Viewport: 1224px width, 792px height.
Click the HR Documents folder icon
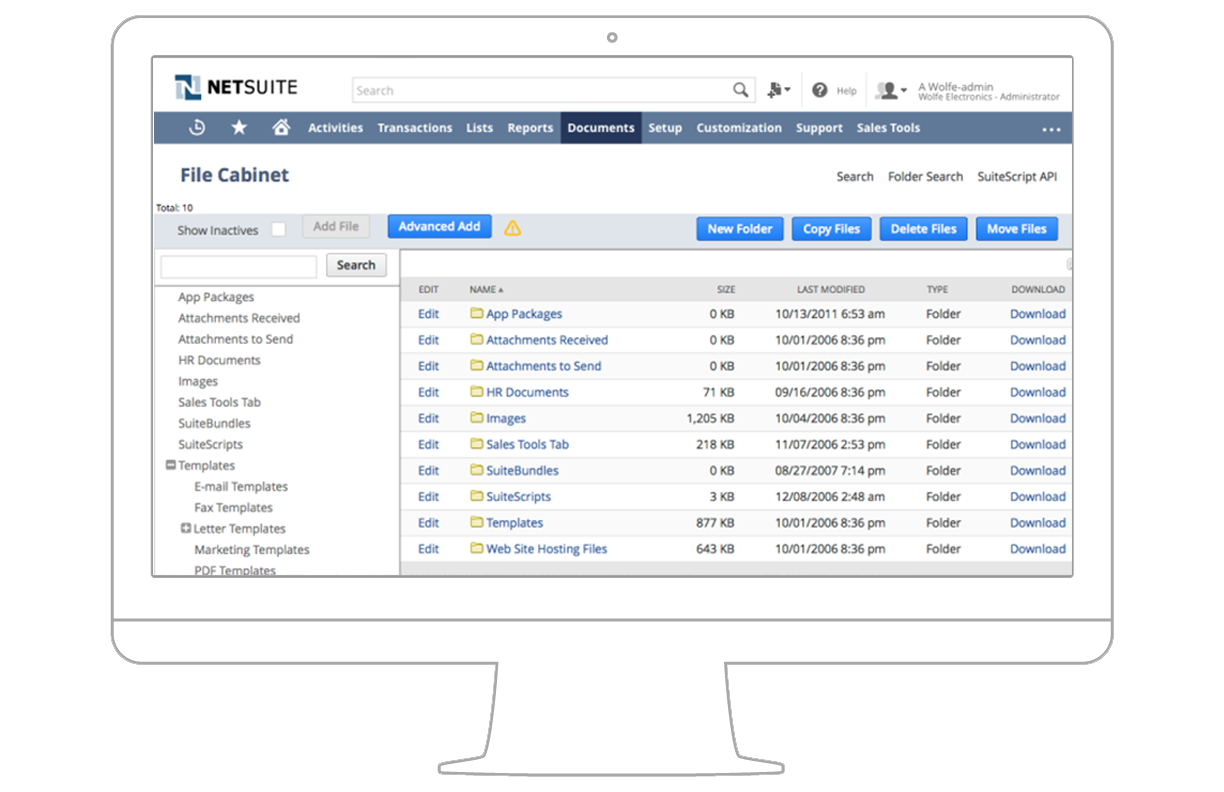coord(477,391)
